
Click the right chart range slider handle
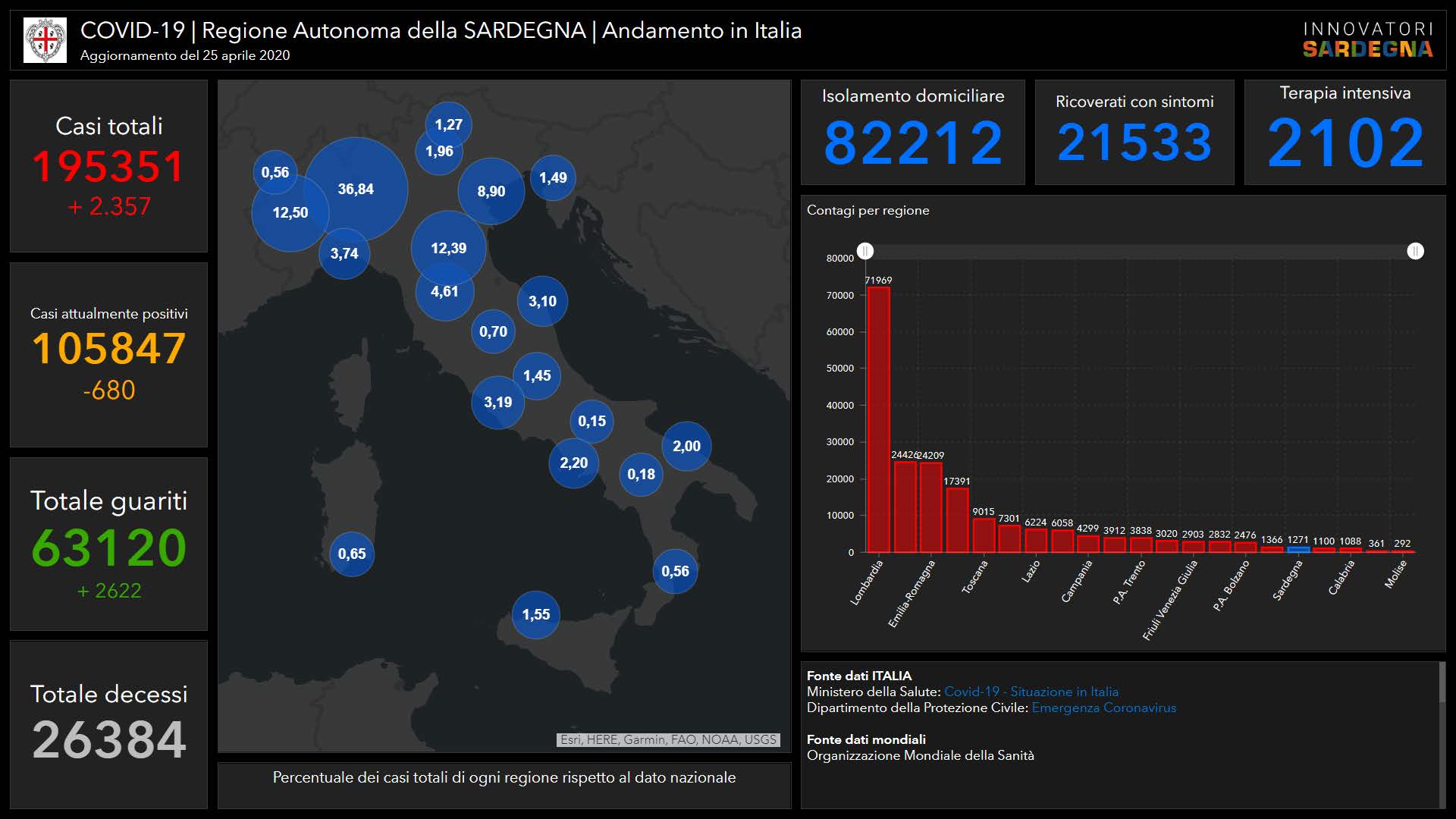tap(1415, 251)
